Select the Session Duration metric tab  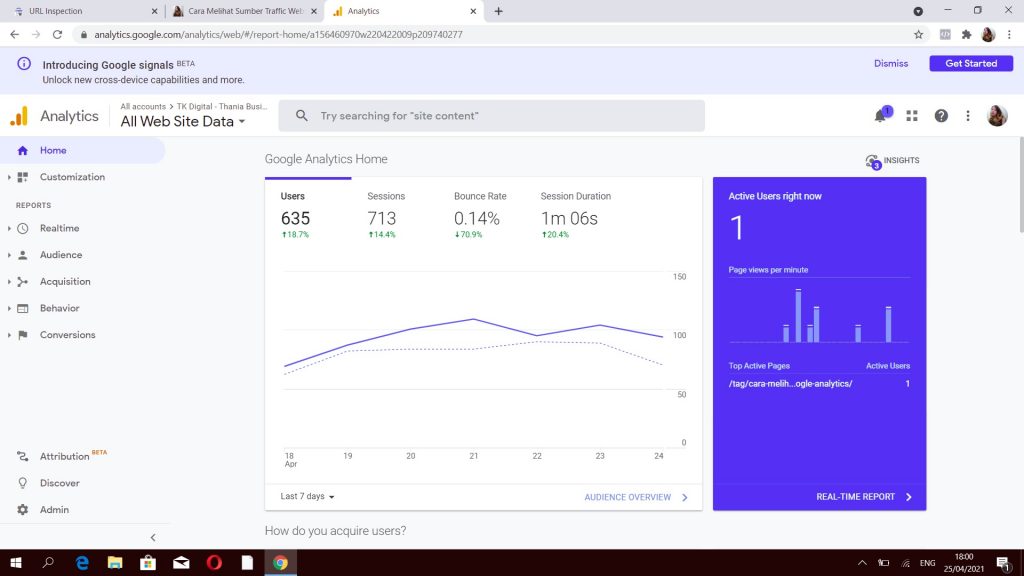(578, 214)
